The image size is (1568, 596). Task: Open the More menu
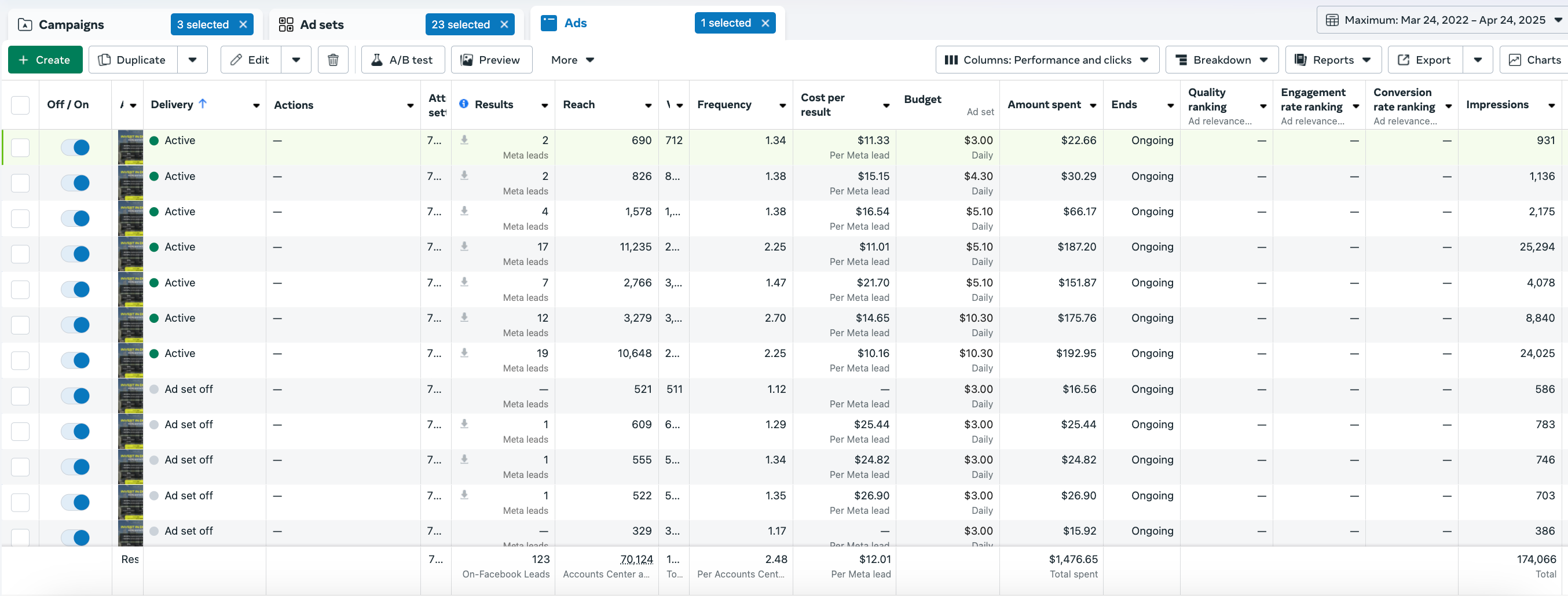pyautogui.click(x=571, y=60)
